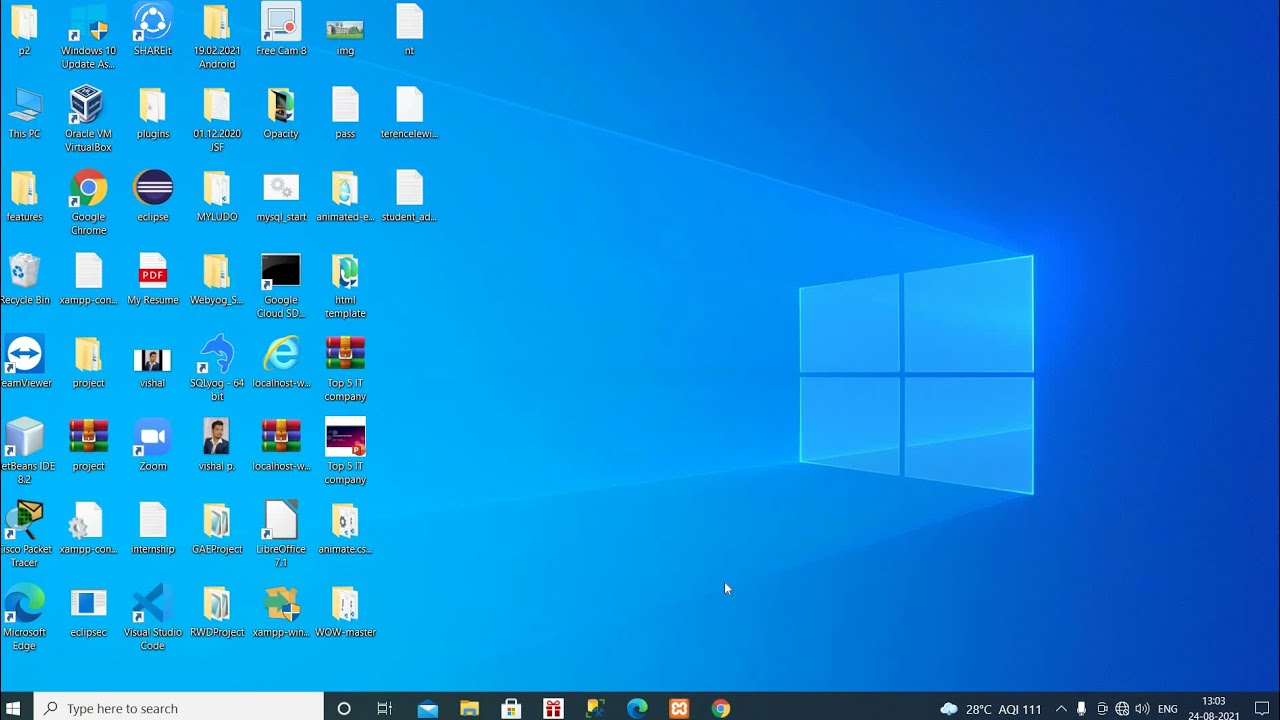Open Mail app from the taskbar
Screen dimensions: 1280x720
pyautogui.click(x=428, y=708)
